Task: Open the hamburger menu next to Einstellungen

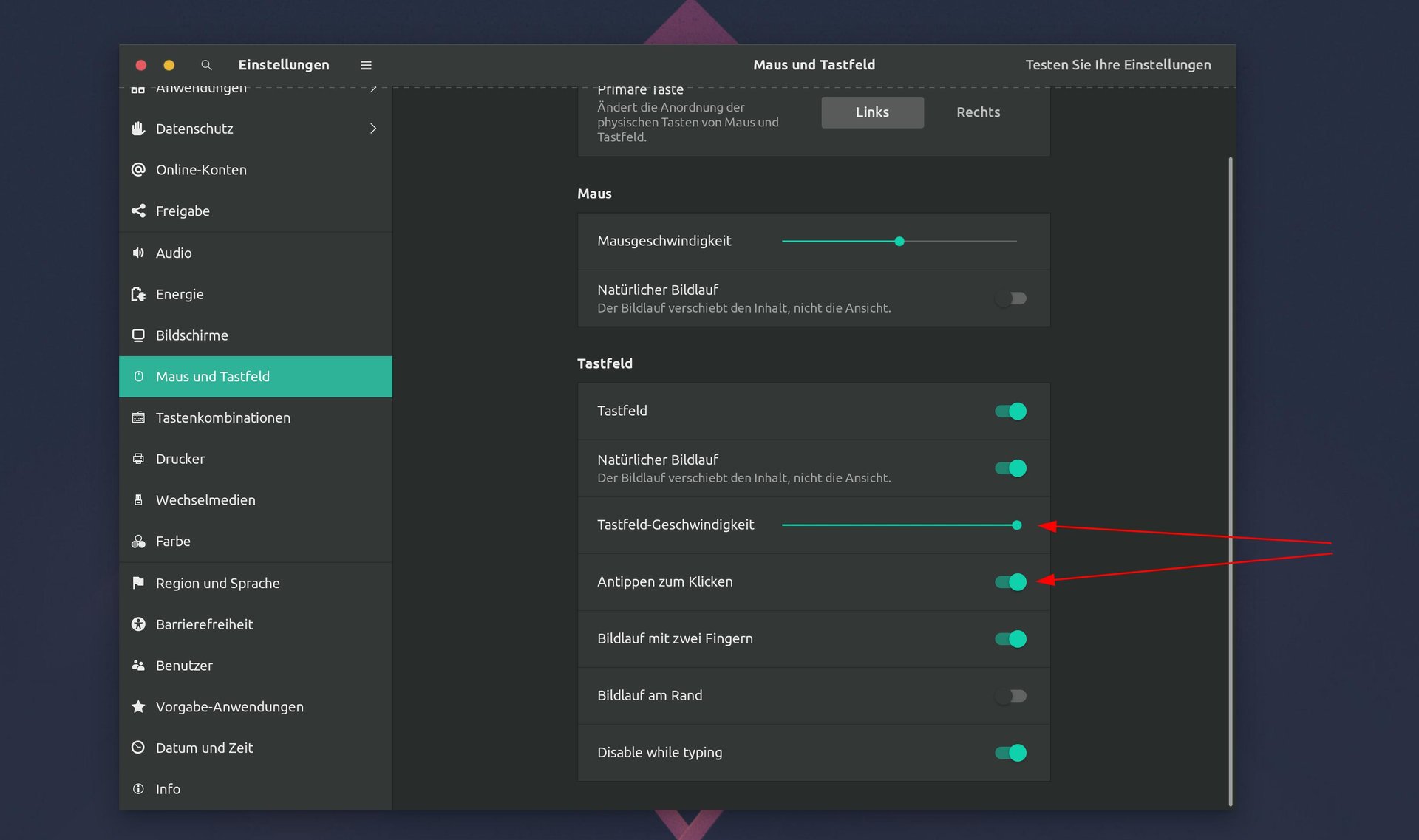Action: 365,65
